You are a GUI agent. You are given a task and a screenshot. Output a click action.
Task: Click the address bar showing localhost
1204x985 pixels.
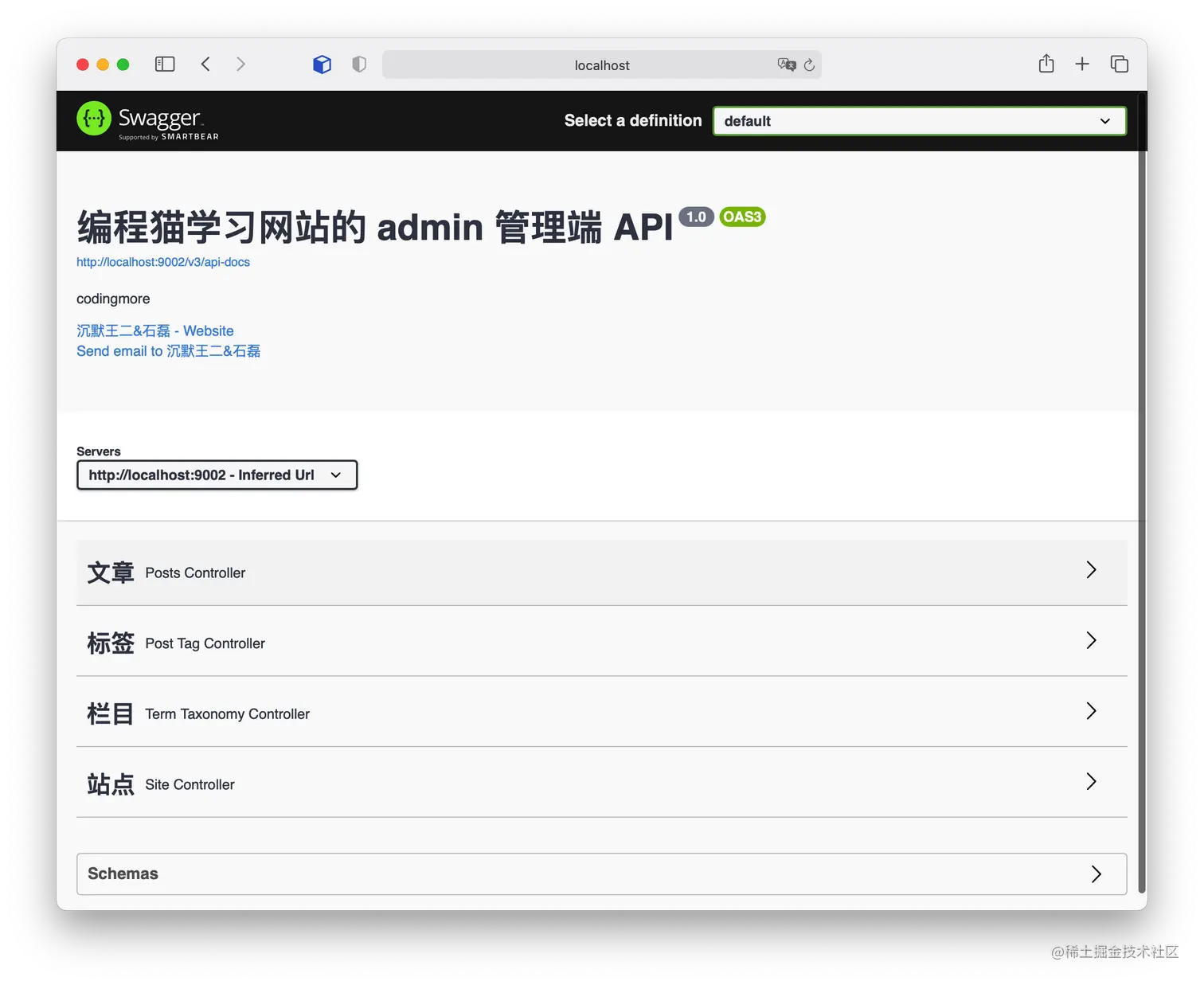[601, 64]
